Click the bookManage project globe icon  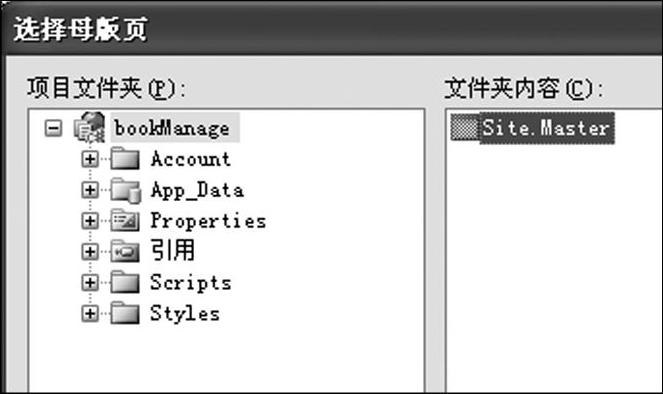[x=89, y=127]
